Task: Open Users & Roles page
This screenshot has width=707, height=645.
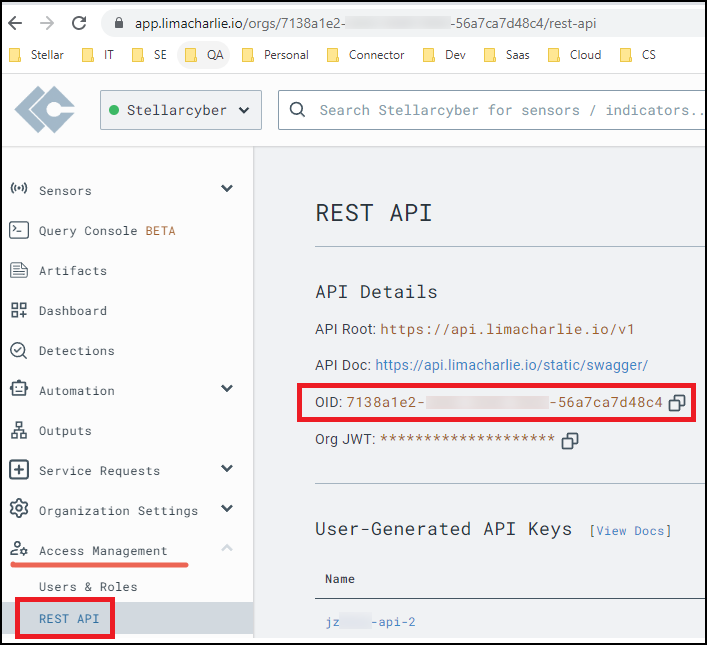Action: point(88,586)
